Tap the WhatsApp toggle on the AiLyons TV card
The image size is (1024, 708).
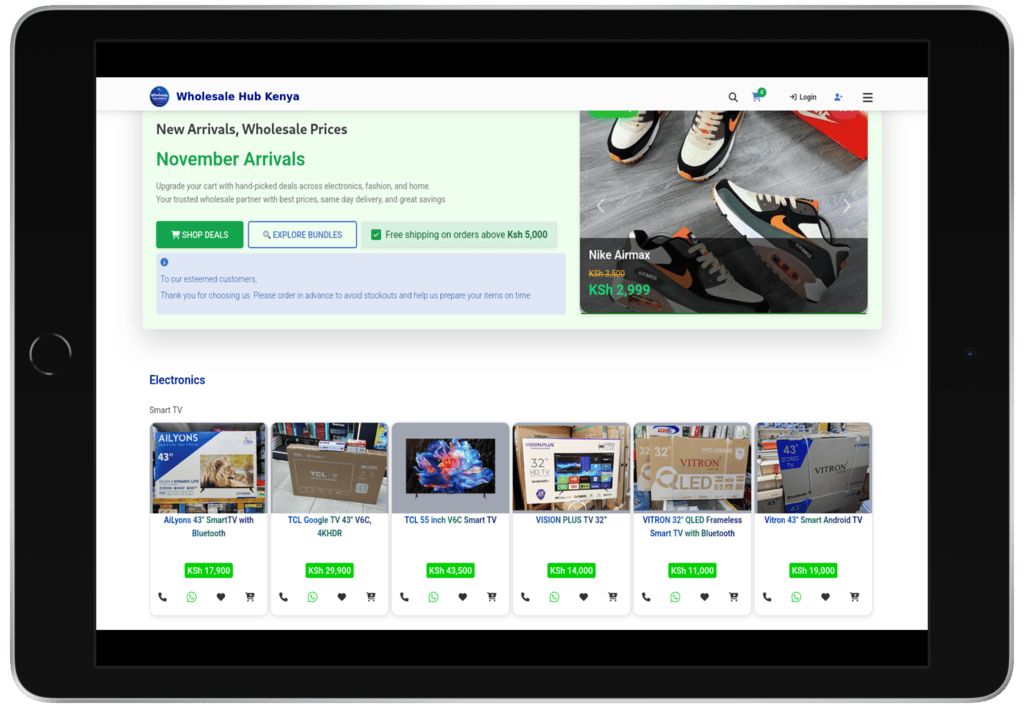pos(191,596)
